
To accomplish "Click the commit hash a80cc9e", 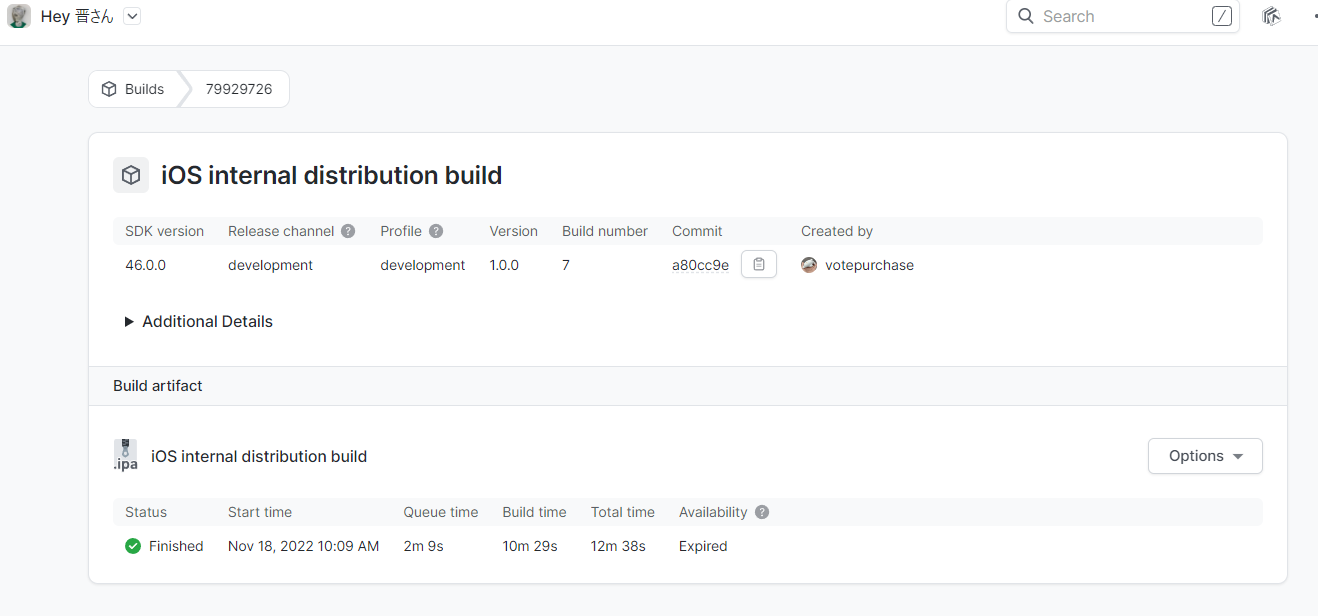I will pos(700,265).
